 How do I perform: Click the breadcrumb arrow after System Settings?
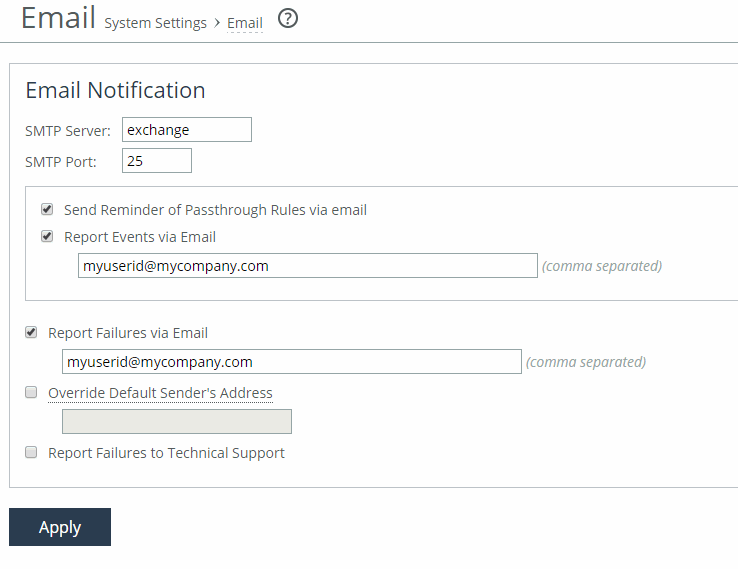pos(217,23)
